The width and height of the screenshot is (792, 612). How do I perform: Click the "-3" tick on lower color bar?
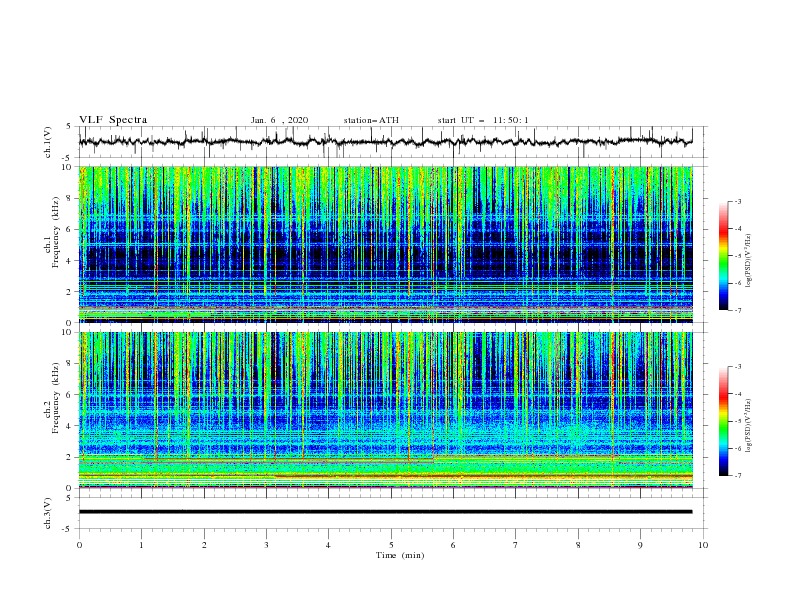pyautogui.click(x=737, y=367)
